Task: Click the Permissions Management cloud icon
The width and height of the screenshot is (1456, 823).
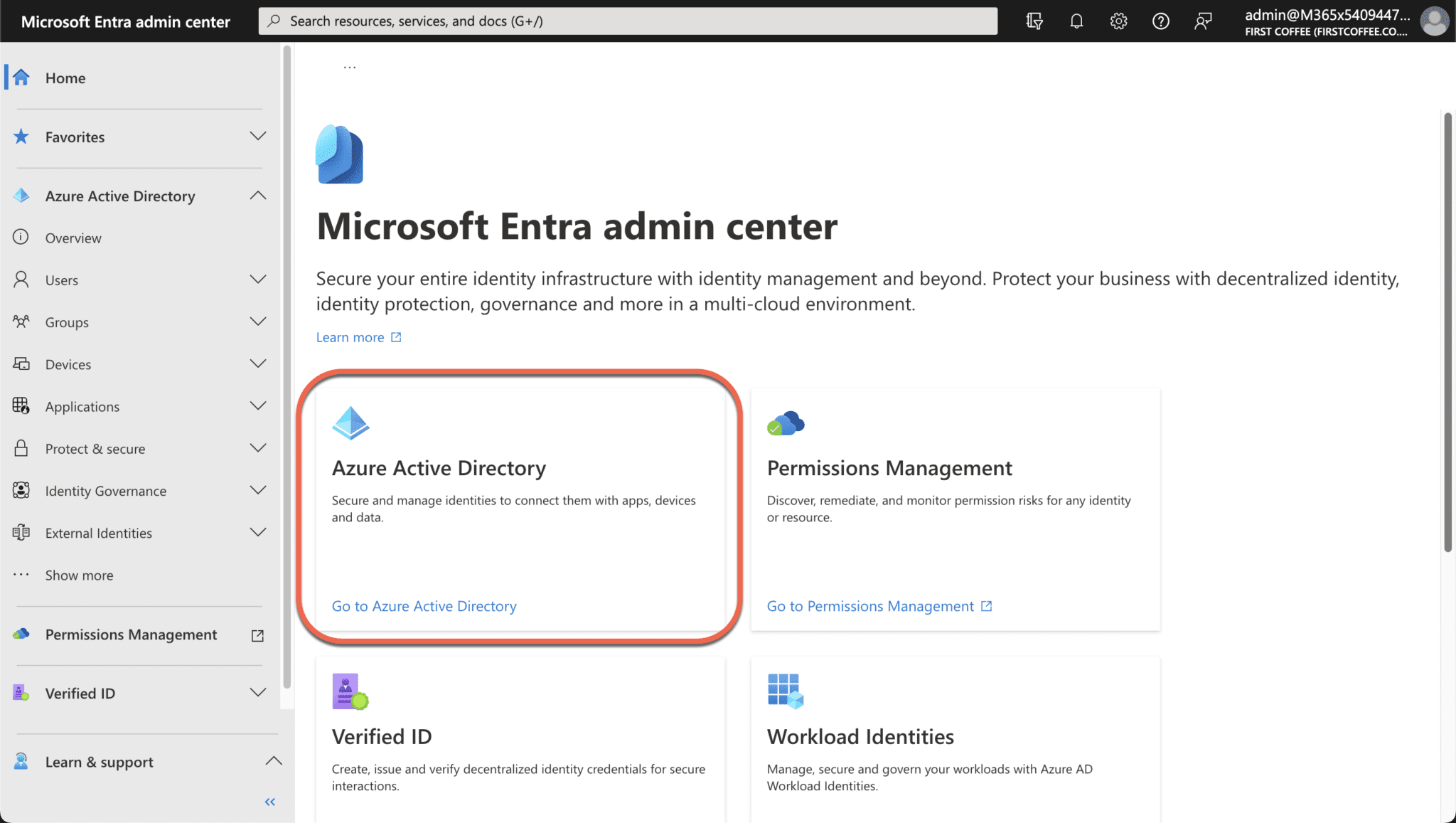Action: 785,422
